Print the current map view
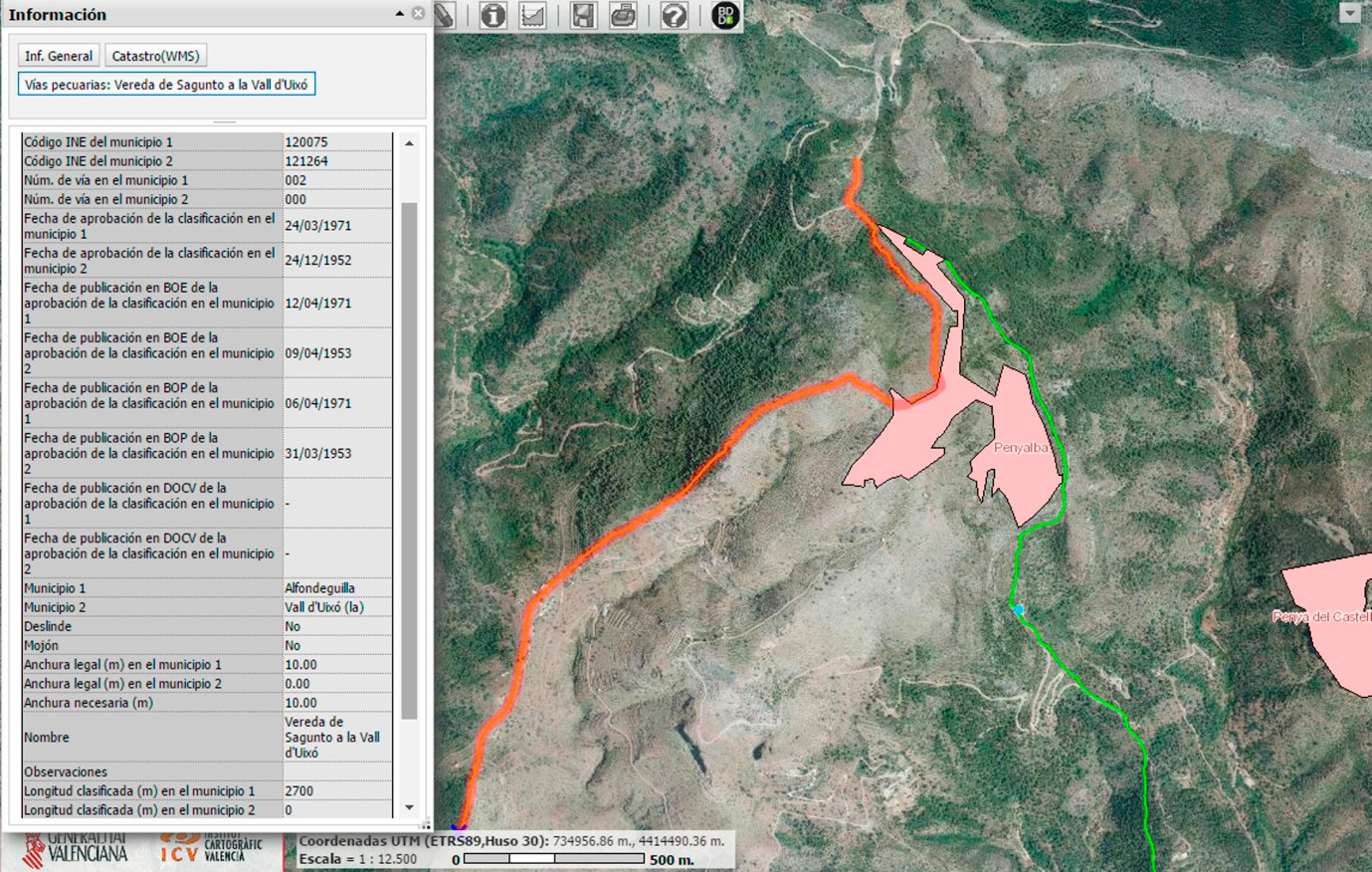The width and height of the screenshot is (1372, 872). tap(623, 15)
